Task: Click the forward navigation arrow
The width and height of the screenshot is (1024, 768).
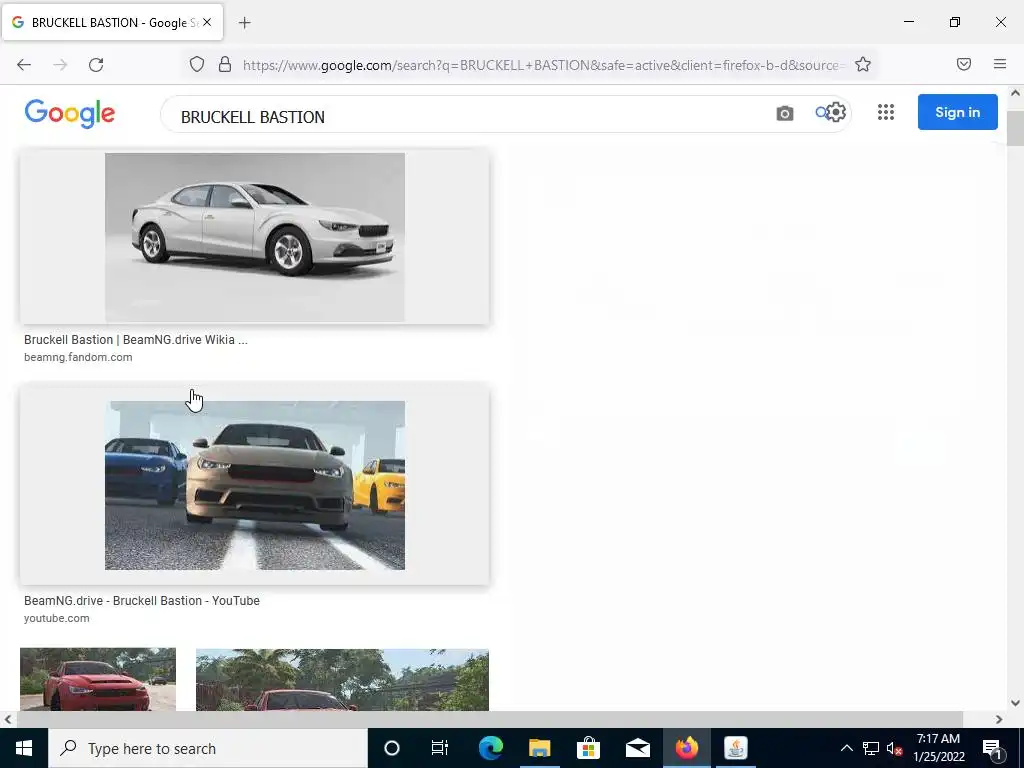Action: (x=60, y=64)
